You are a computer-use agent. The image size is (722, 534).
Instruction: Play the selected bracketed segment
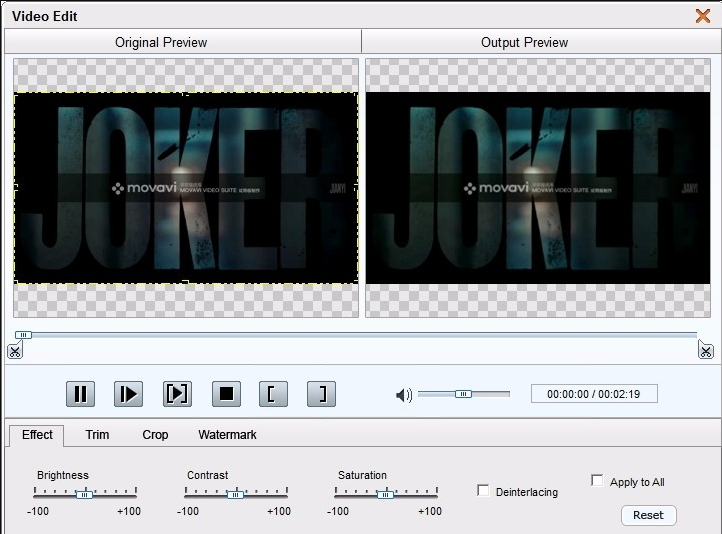[177, 394]
